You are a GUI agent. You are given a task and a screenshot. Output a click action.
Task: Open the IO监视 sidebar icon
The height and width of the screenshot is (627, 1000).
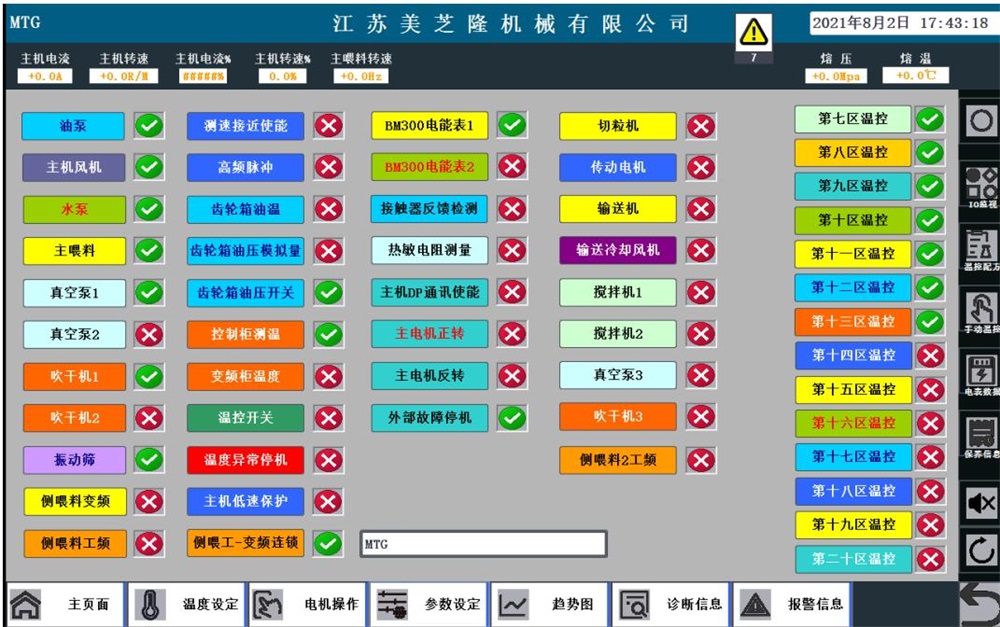[981, 186]
